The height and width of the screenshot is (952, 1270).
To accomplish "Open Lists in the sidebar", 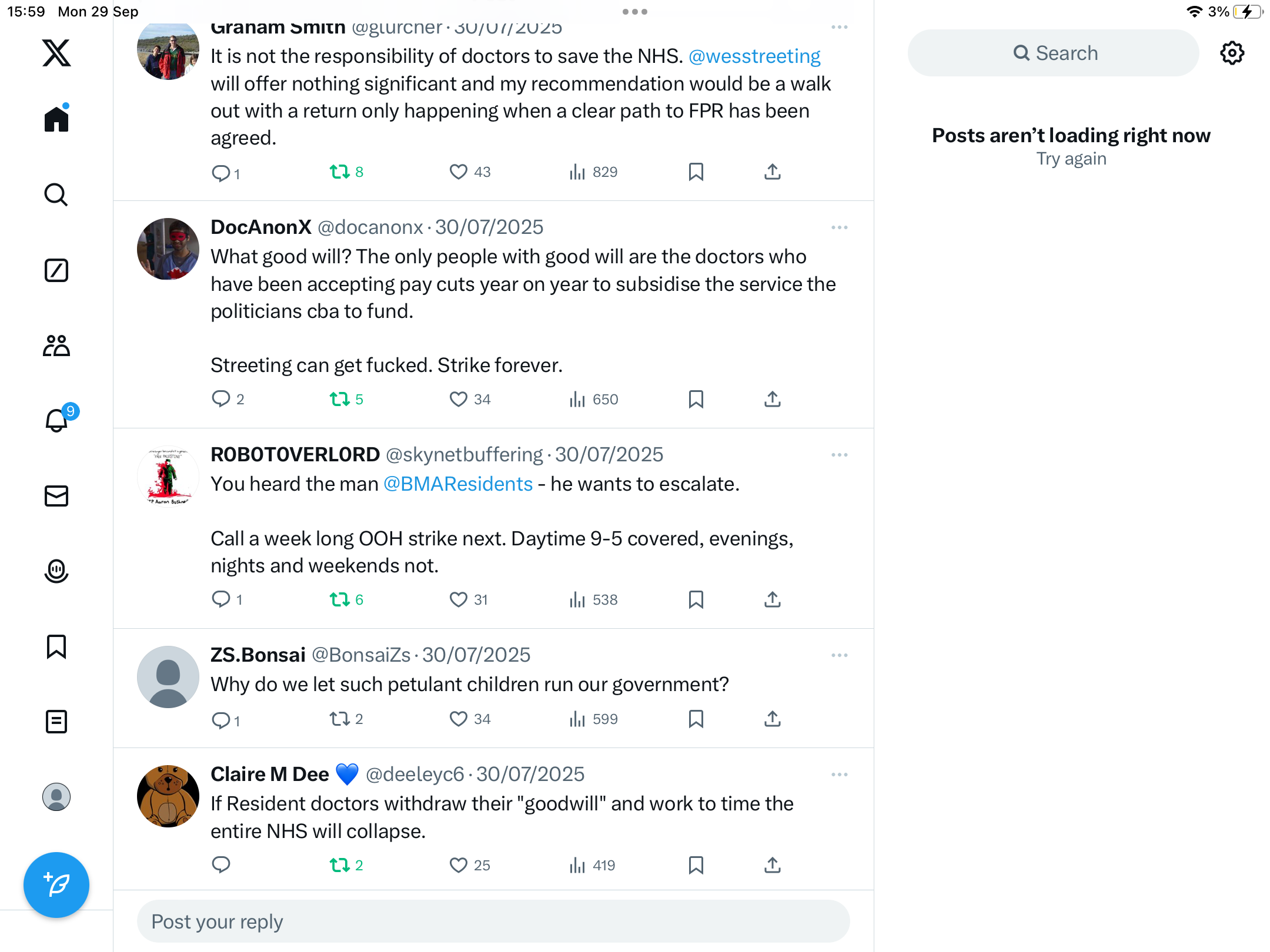I will click(x=56, y=722).
